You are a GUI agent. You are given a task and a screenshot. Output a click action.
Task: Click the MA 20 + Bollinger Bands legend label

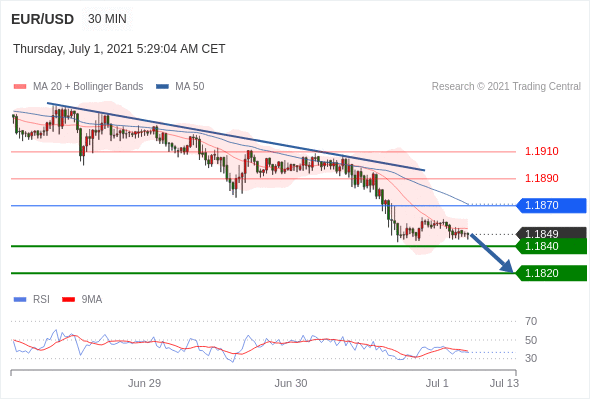[x=88, y=87]
